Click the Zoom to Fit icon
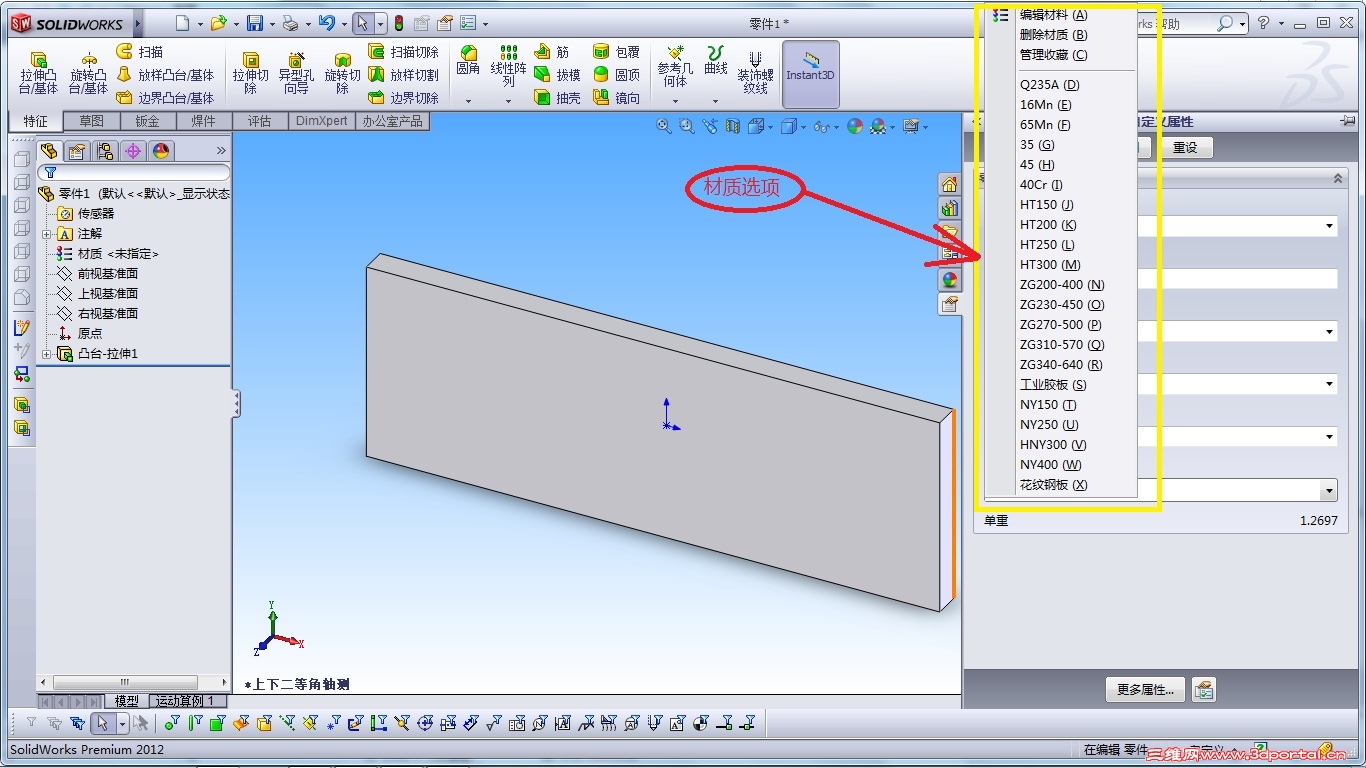 point(664,126)
